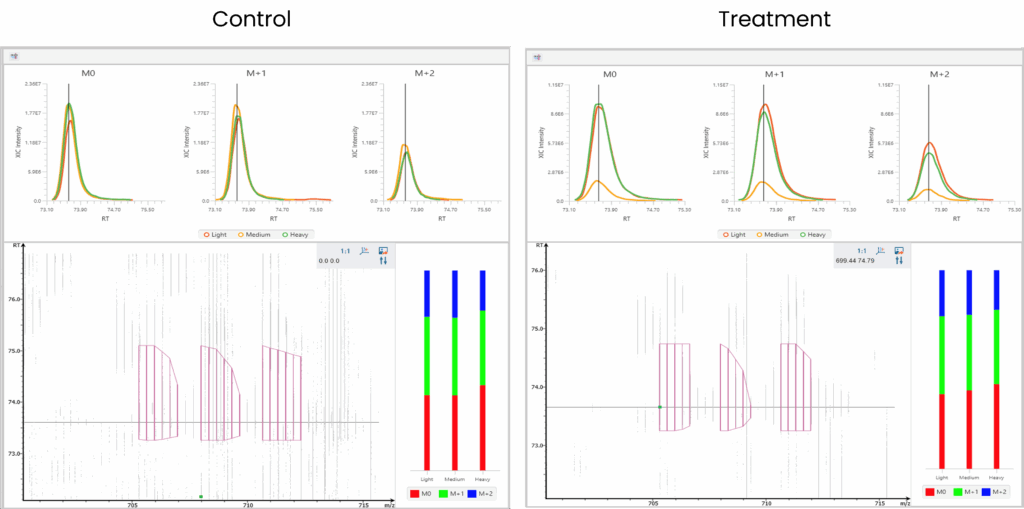The height and width of the screenshot is (509, 1024).
Task: Click the 'M0' chart title in Control panel
Action: 88,74
